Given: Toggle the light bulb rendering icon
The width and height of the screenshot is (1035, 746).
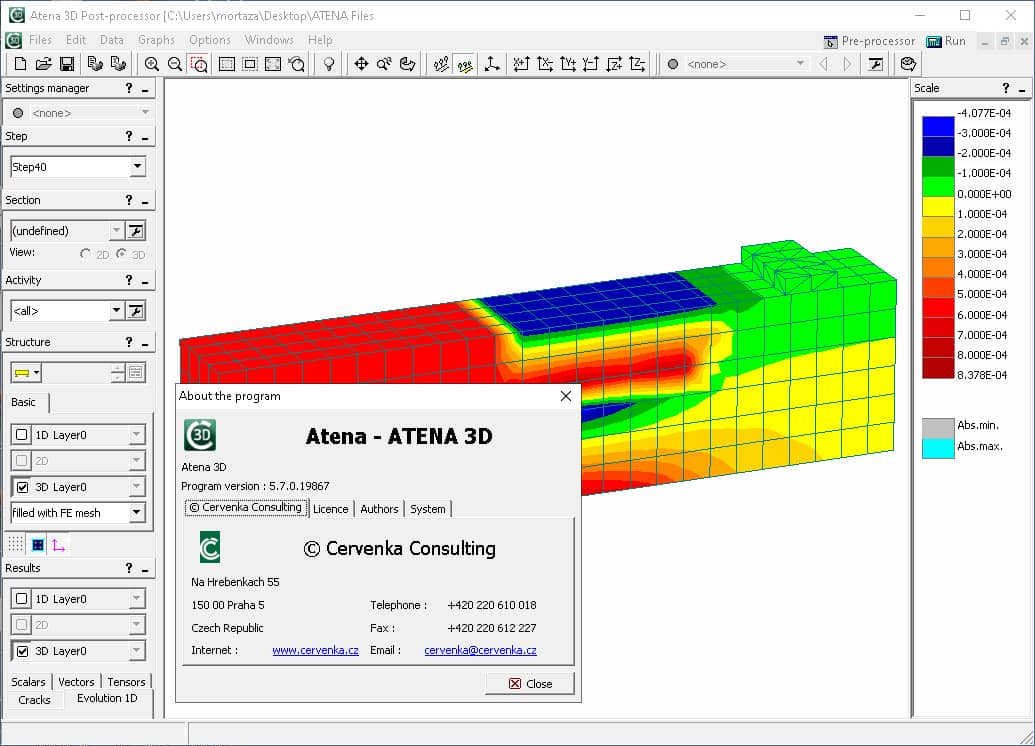Looking at the screenshot, I should click(329, 63).
